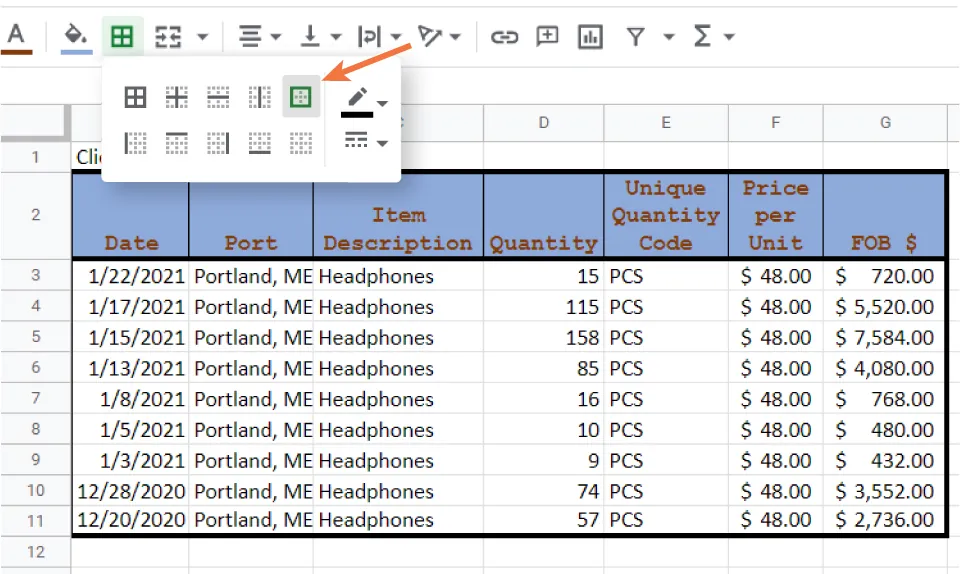Open the border color pencil picker
Viewport: 960px width, 574px height.
pos(365,100)
